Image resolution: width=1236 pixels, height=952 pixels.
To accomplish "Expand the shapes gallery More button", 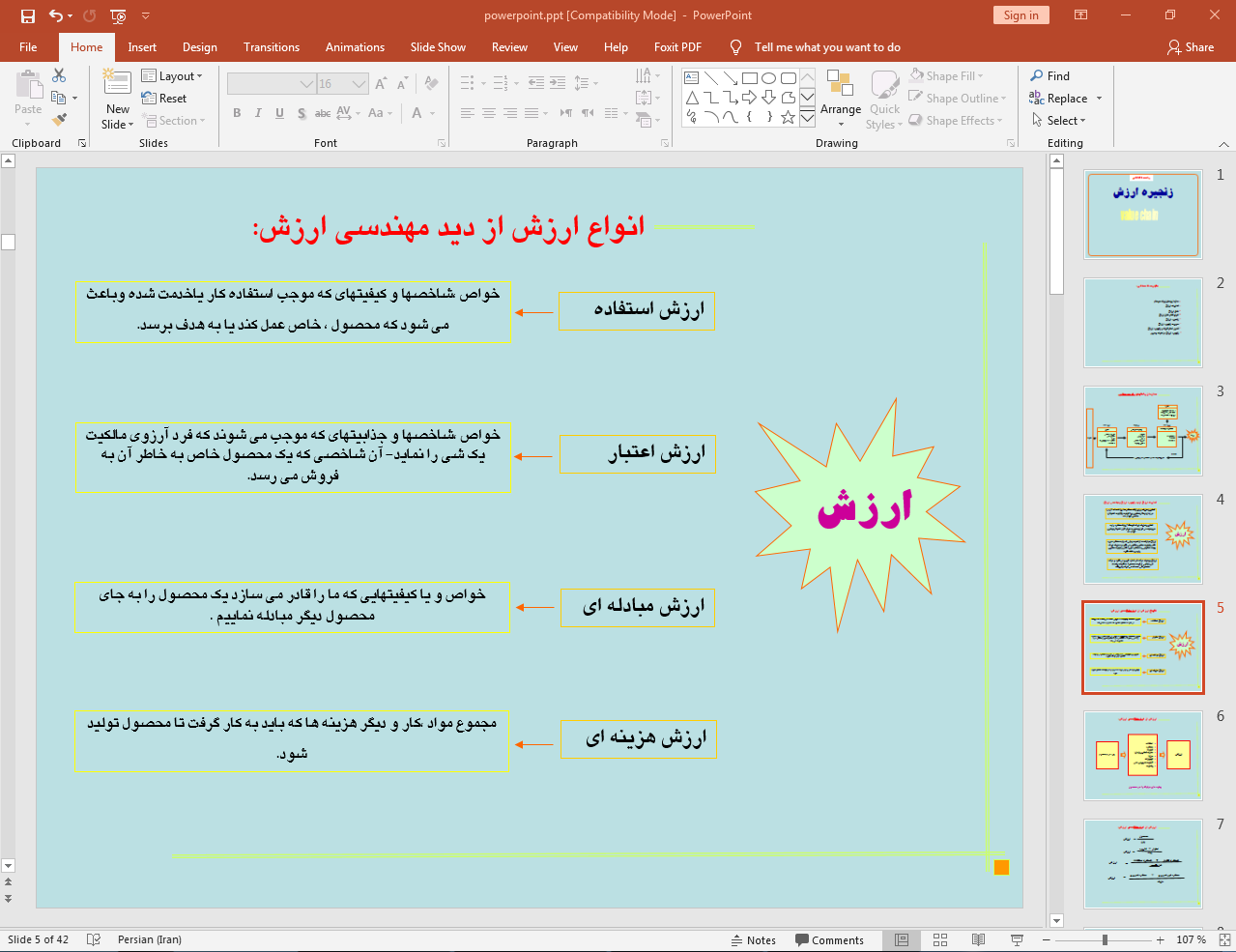I will (x=808, y=118).
